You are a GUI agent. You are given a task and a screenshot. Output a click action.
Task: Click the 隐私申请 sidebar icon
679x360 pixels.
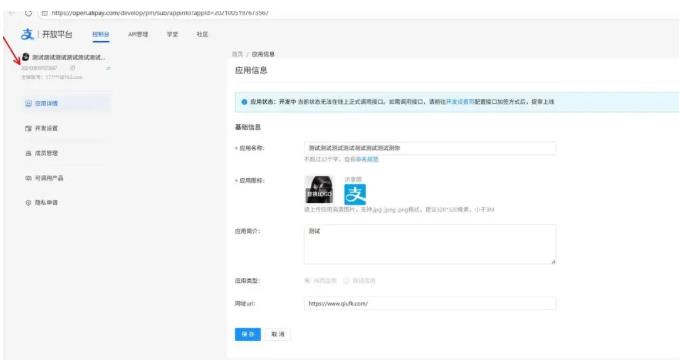click(28, 202)
